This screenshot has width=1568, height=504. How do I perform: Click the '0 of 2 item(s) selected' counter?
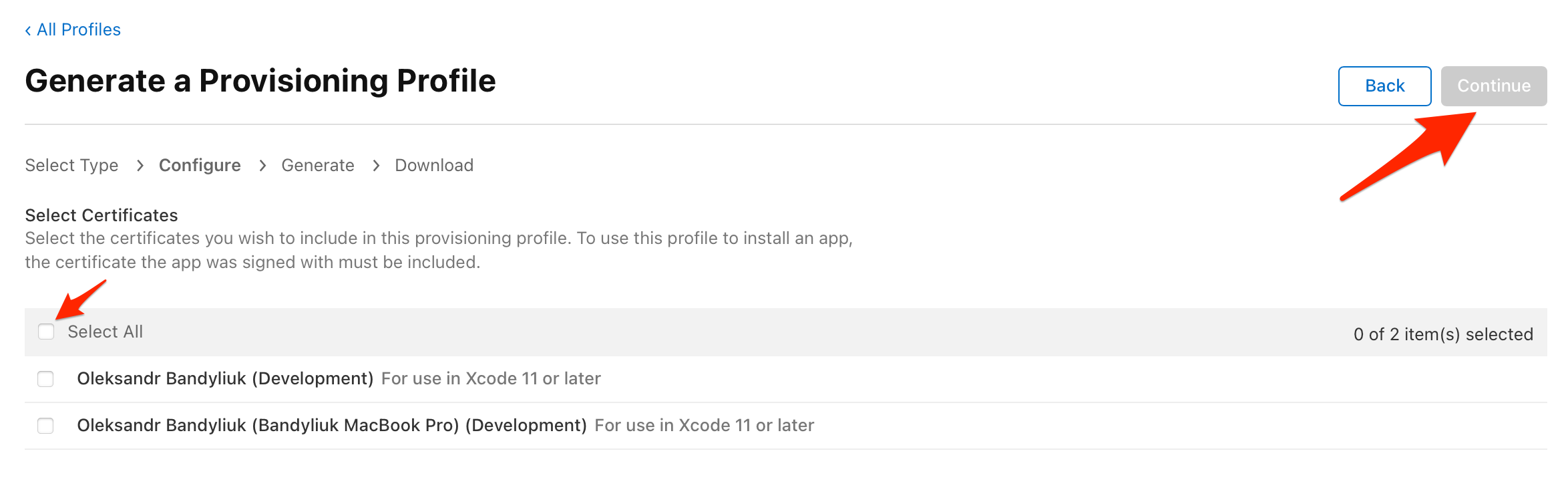[x=1443, y=334]
